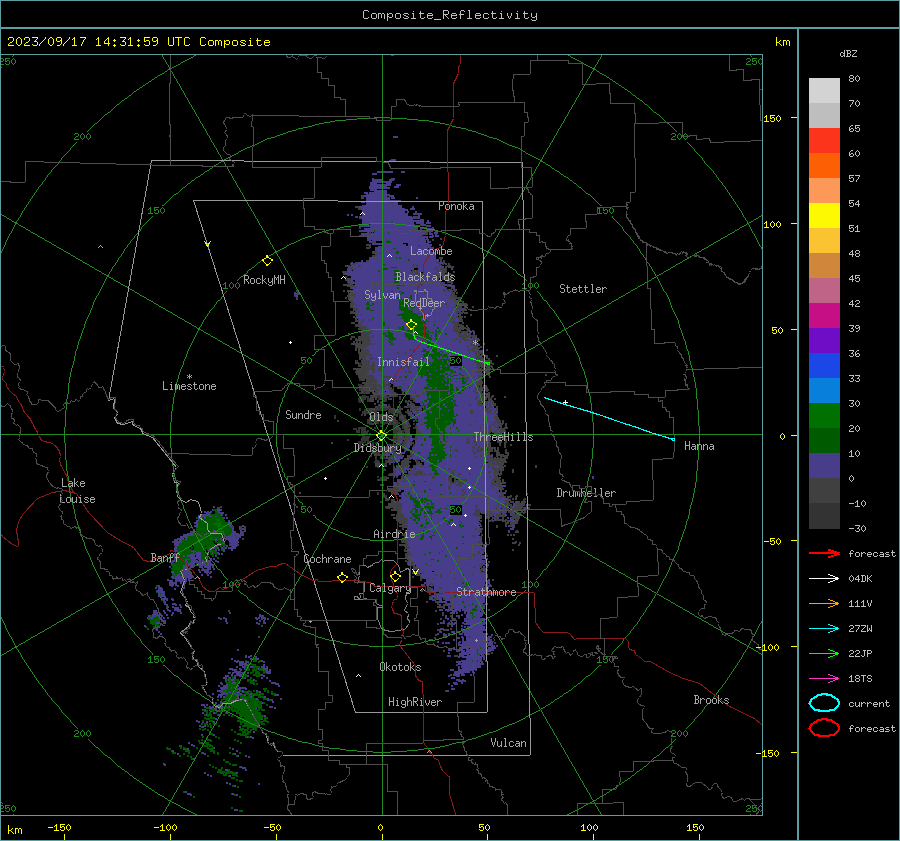Click the purple 0 dBZ color swatch
The width and height of the screenshot is (900, 841).
[824, 466]
